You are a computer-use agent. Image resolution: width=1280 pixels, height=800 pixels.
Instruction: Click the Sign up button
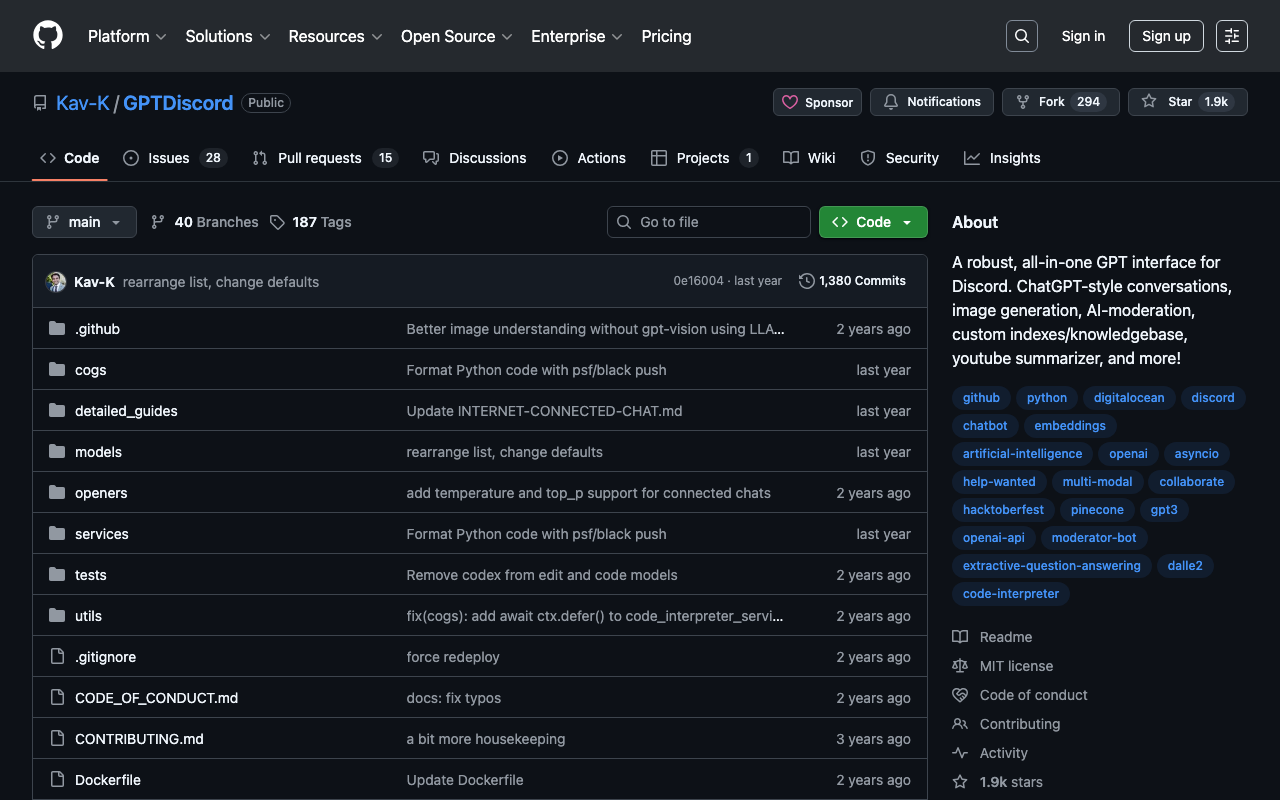[x=1166, y=36]
